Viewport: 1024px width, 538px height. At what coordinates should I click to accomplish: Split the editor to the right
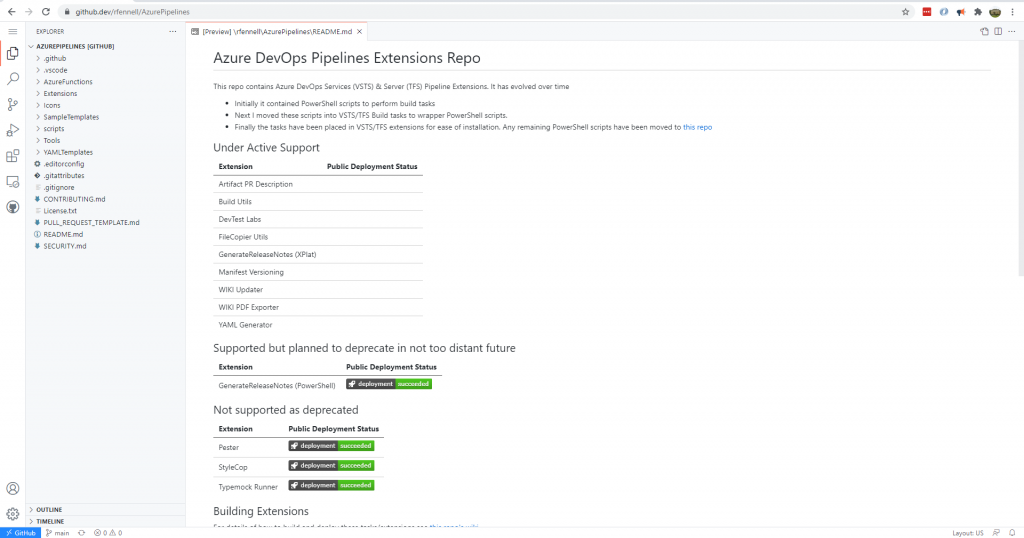pyautogui.click(x=998, y=31)
